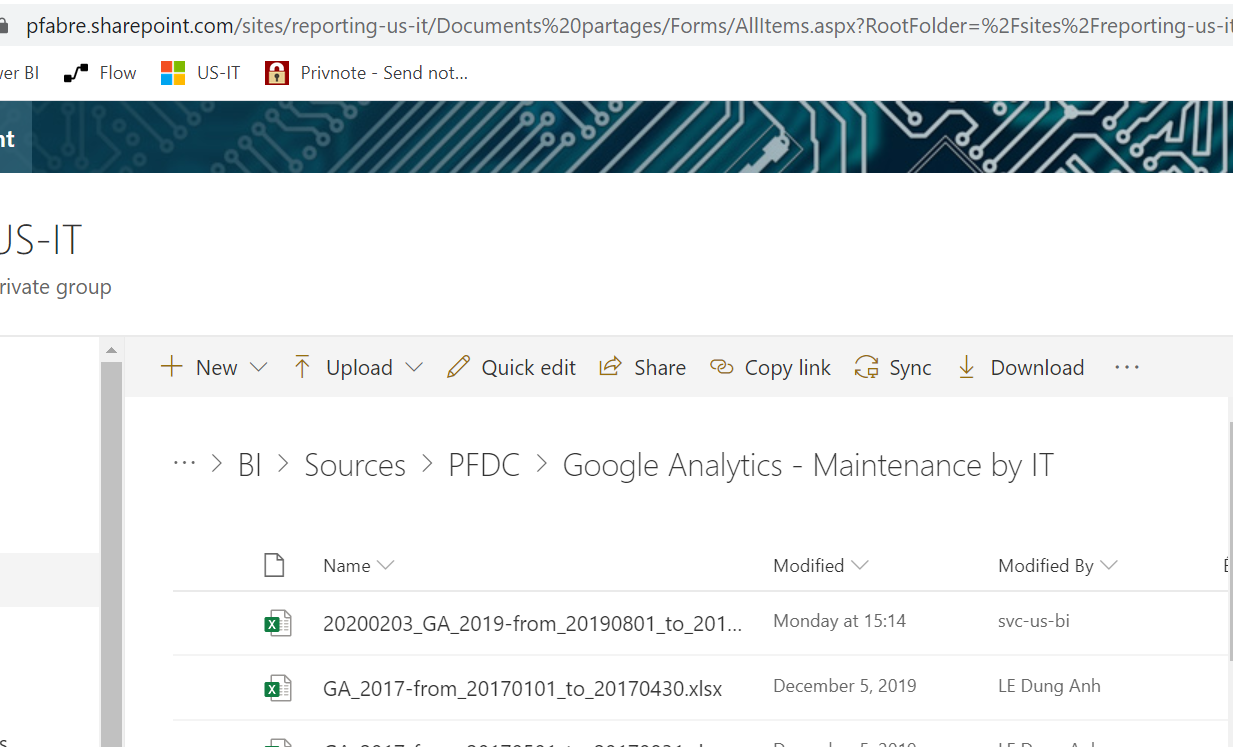Click the US-IT site title
Screen dimensions: 1233x747
click(x=40, y=240)
